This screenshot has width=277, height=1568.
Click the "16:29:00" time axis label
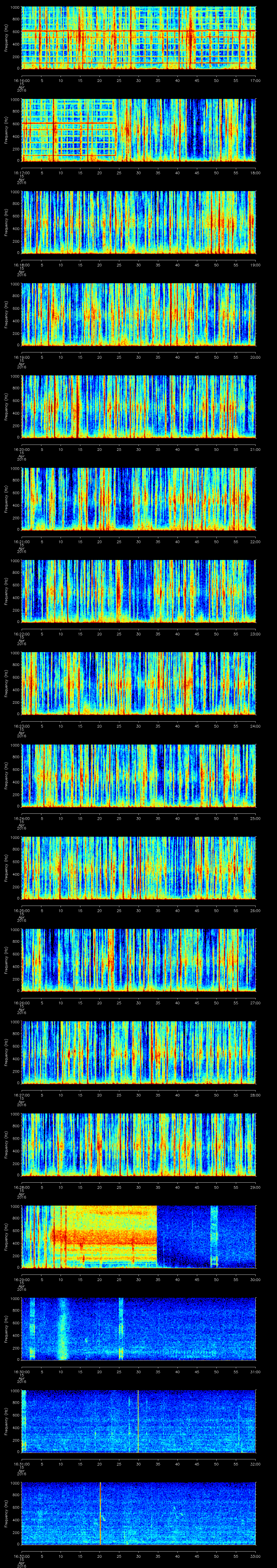pyautogui.click(x=22, y=1279)
